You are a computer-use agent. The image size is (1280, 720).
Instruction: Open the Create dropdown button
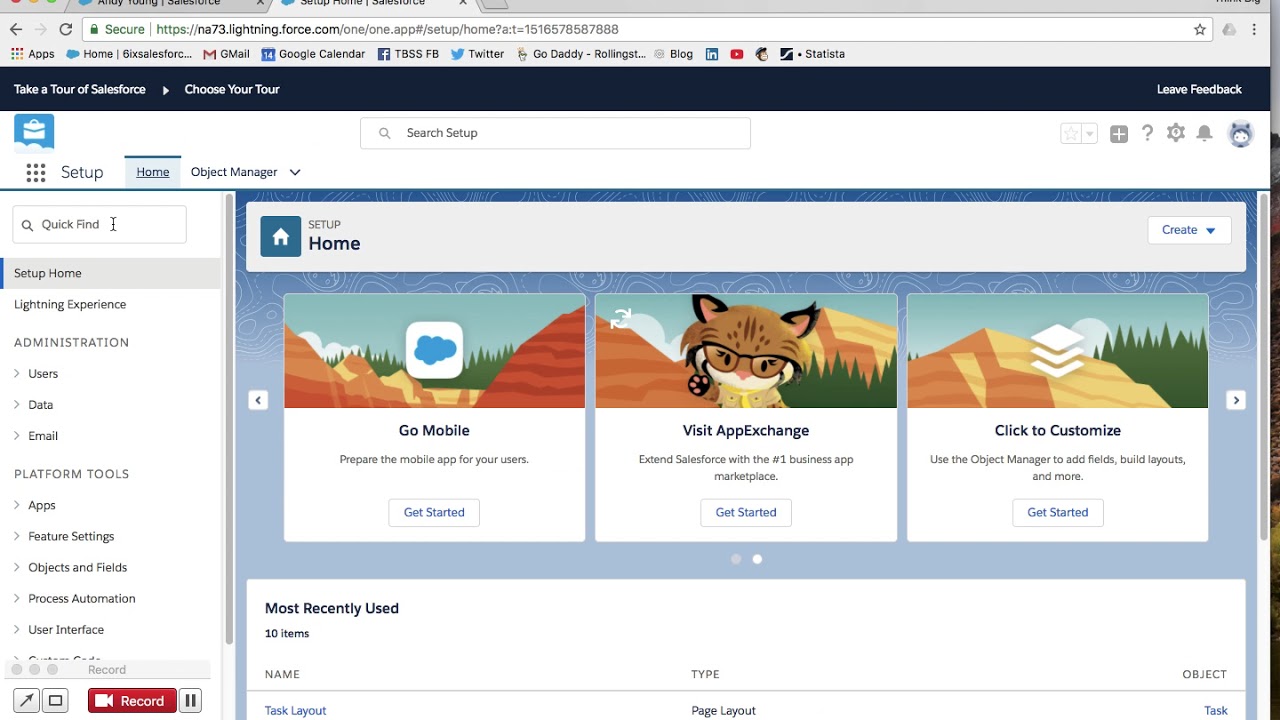click(x=1189, y=230)
